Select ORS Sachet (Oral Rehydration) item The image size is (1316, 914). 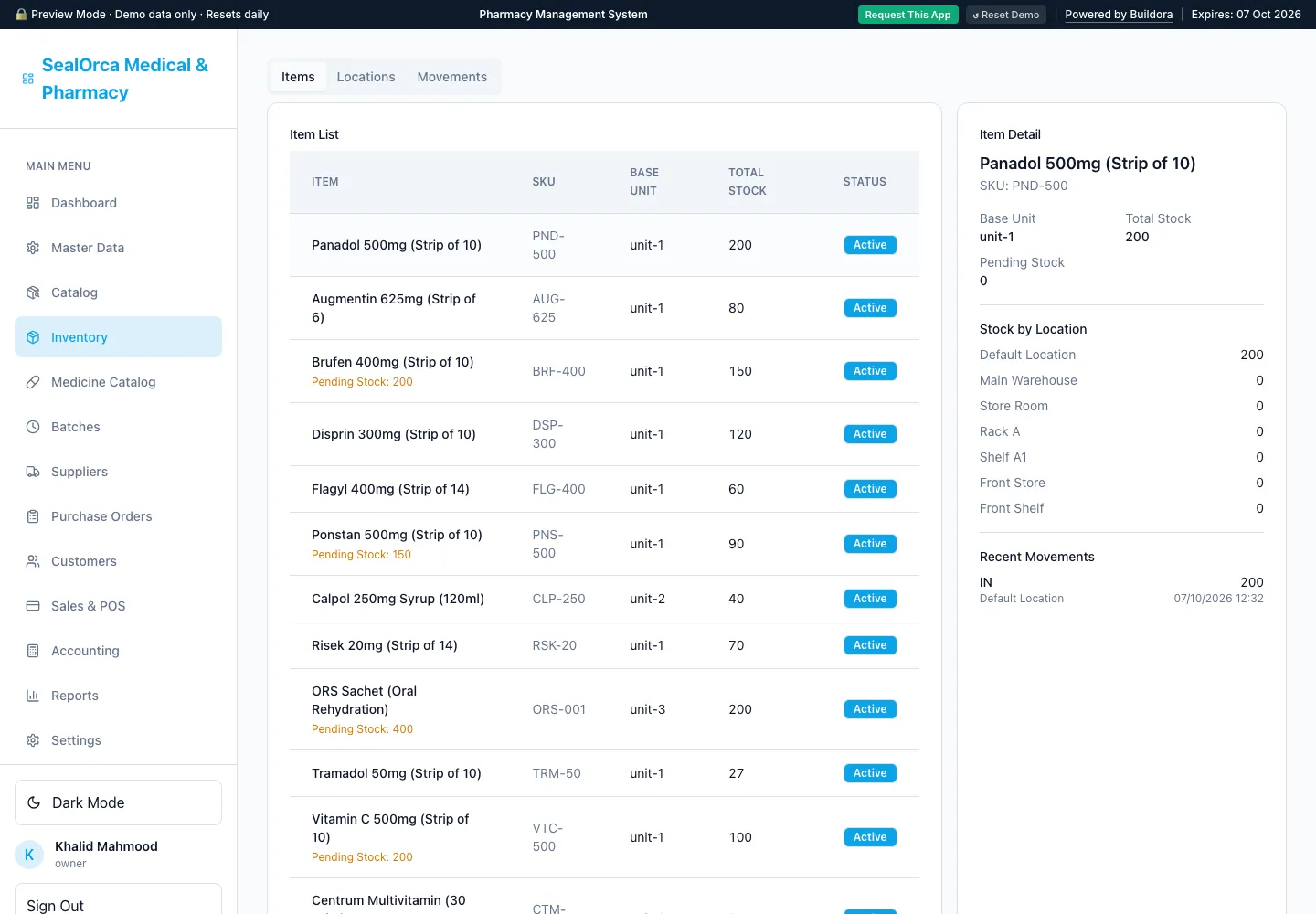(604, 709)
